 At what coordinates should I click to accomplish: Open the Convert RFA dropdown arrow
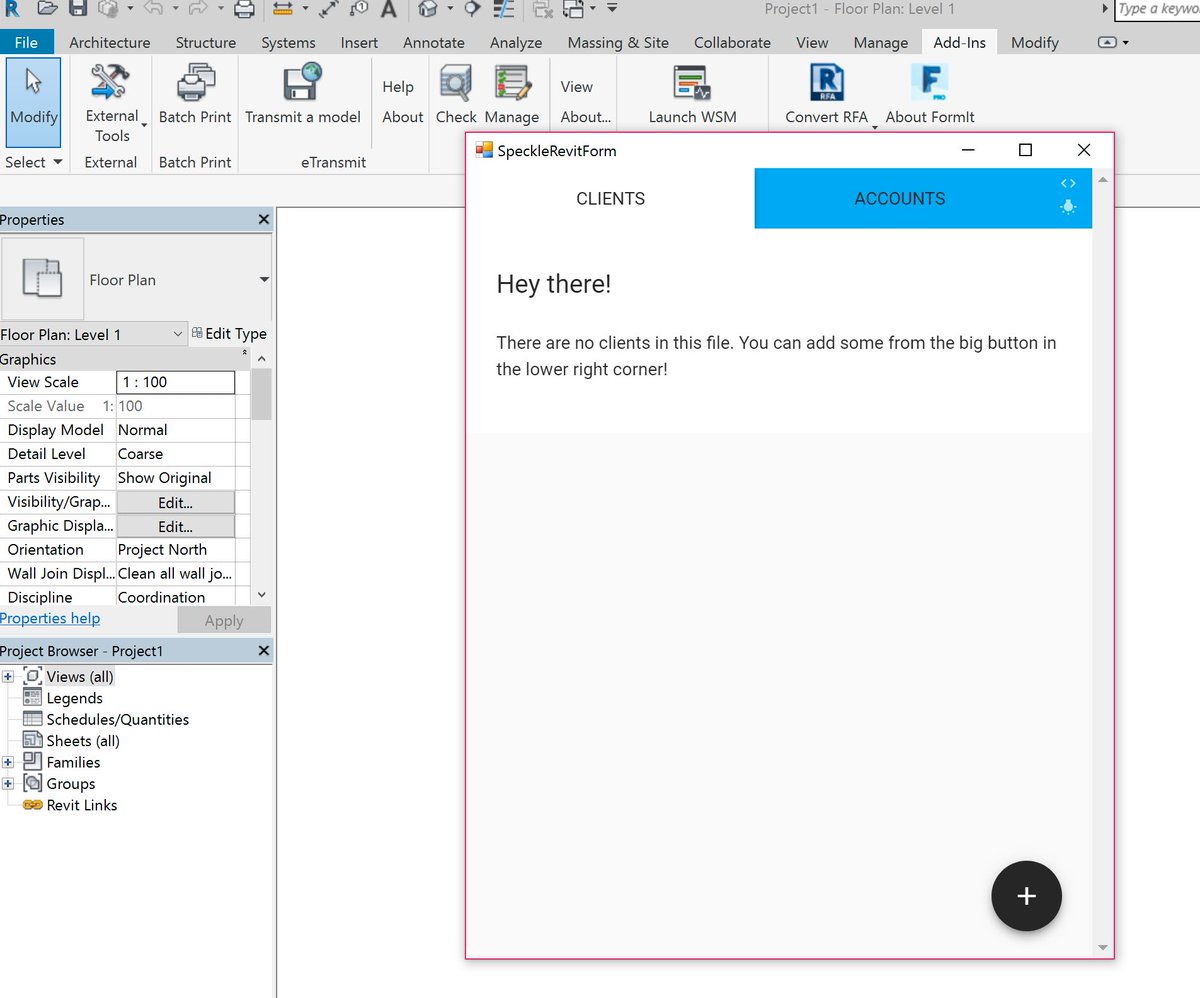tap(876, 126)
